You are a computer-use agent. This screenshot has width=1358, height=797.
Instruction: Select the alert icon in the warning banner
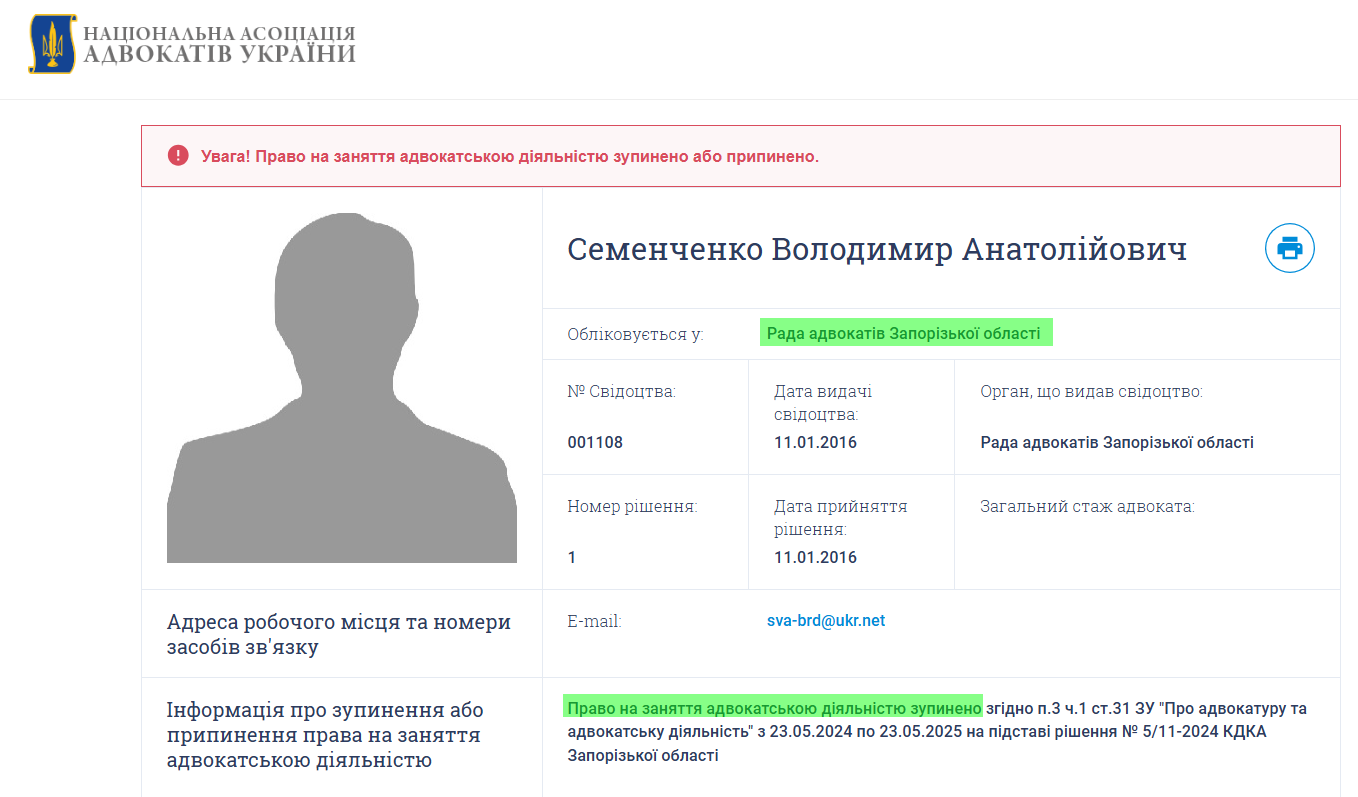(177, 155)
